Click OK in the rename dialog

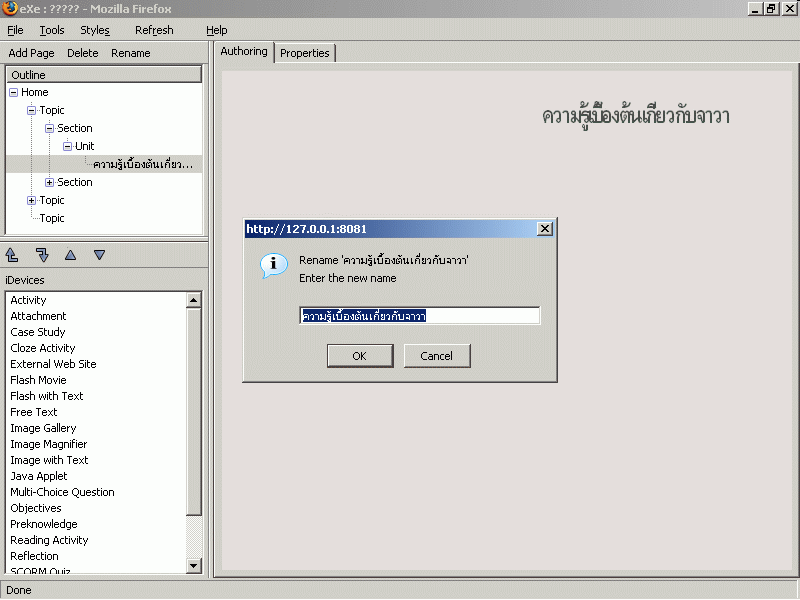(x=360, y=356)
